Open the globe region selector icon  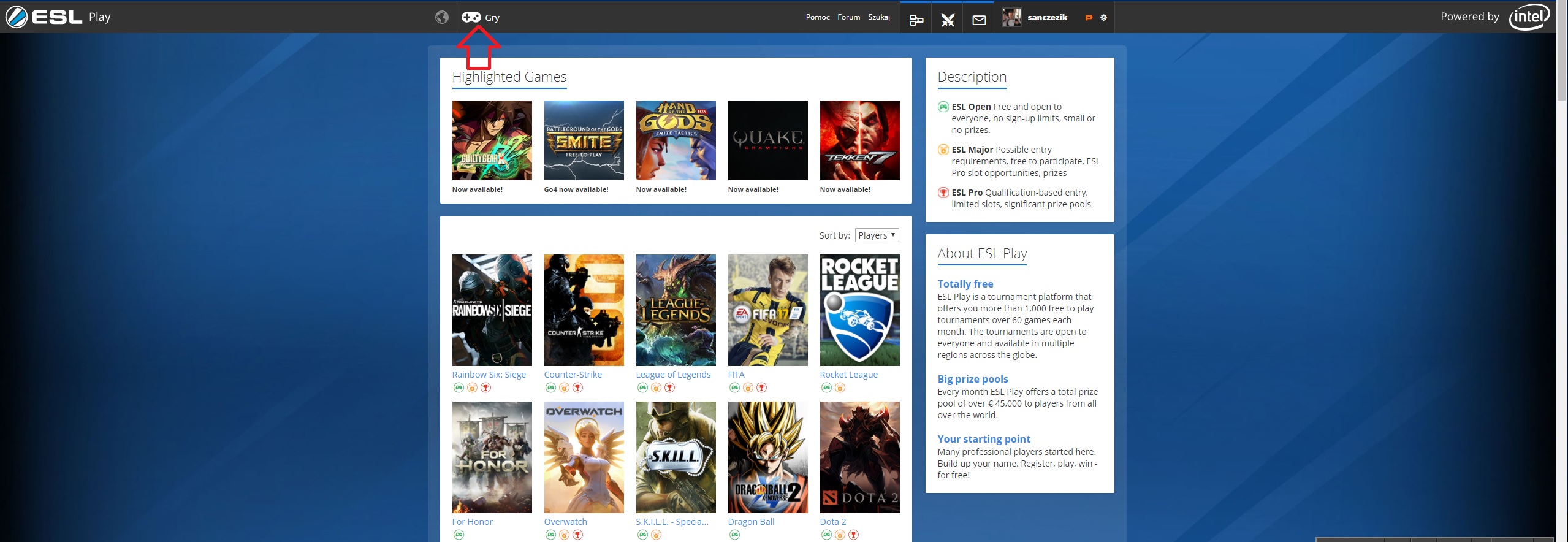point(441,17)
